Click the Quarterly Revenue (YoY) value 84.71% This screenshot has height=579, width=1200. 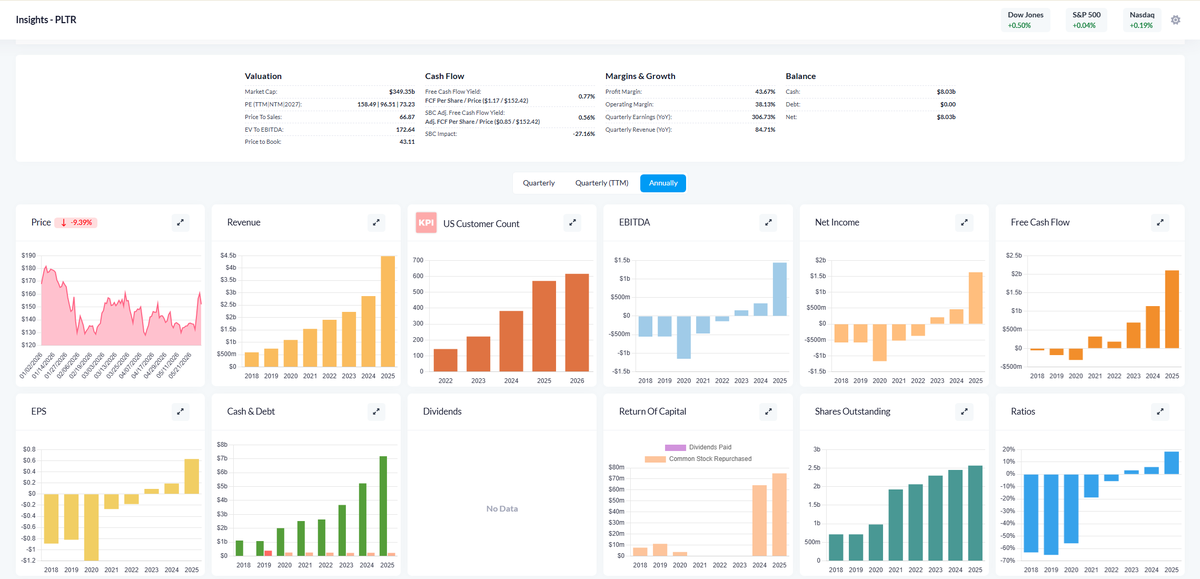765,129
